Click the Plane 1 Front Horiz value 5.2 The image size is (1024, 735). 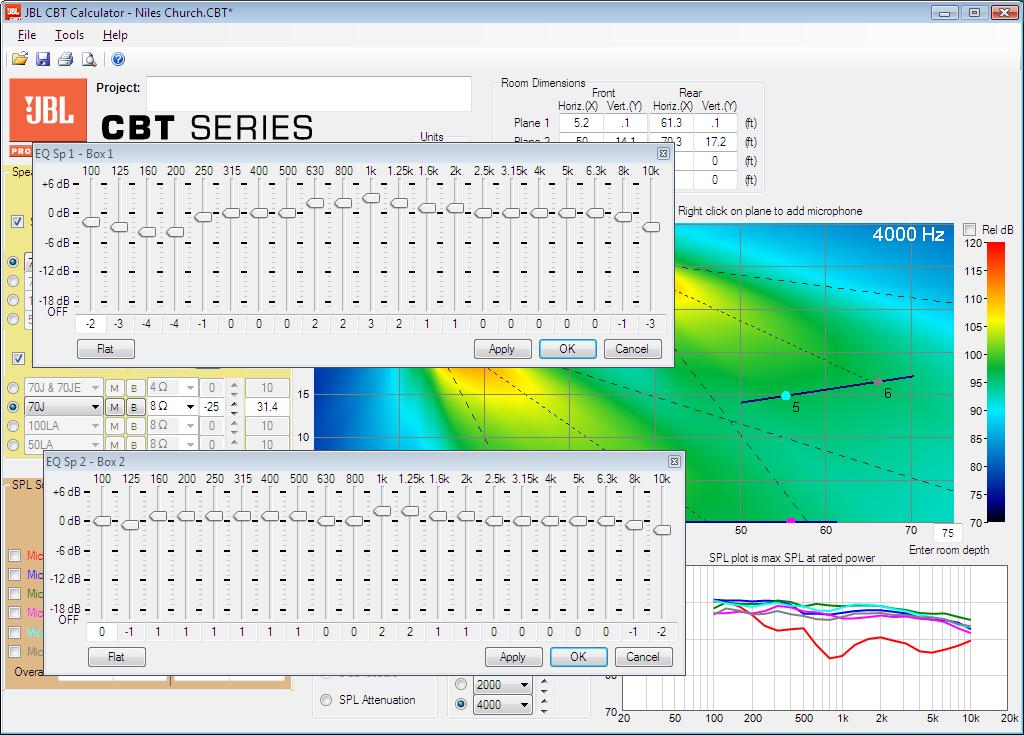pyautogui.click(x=581, y=123)
